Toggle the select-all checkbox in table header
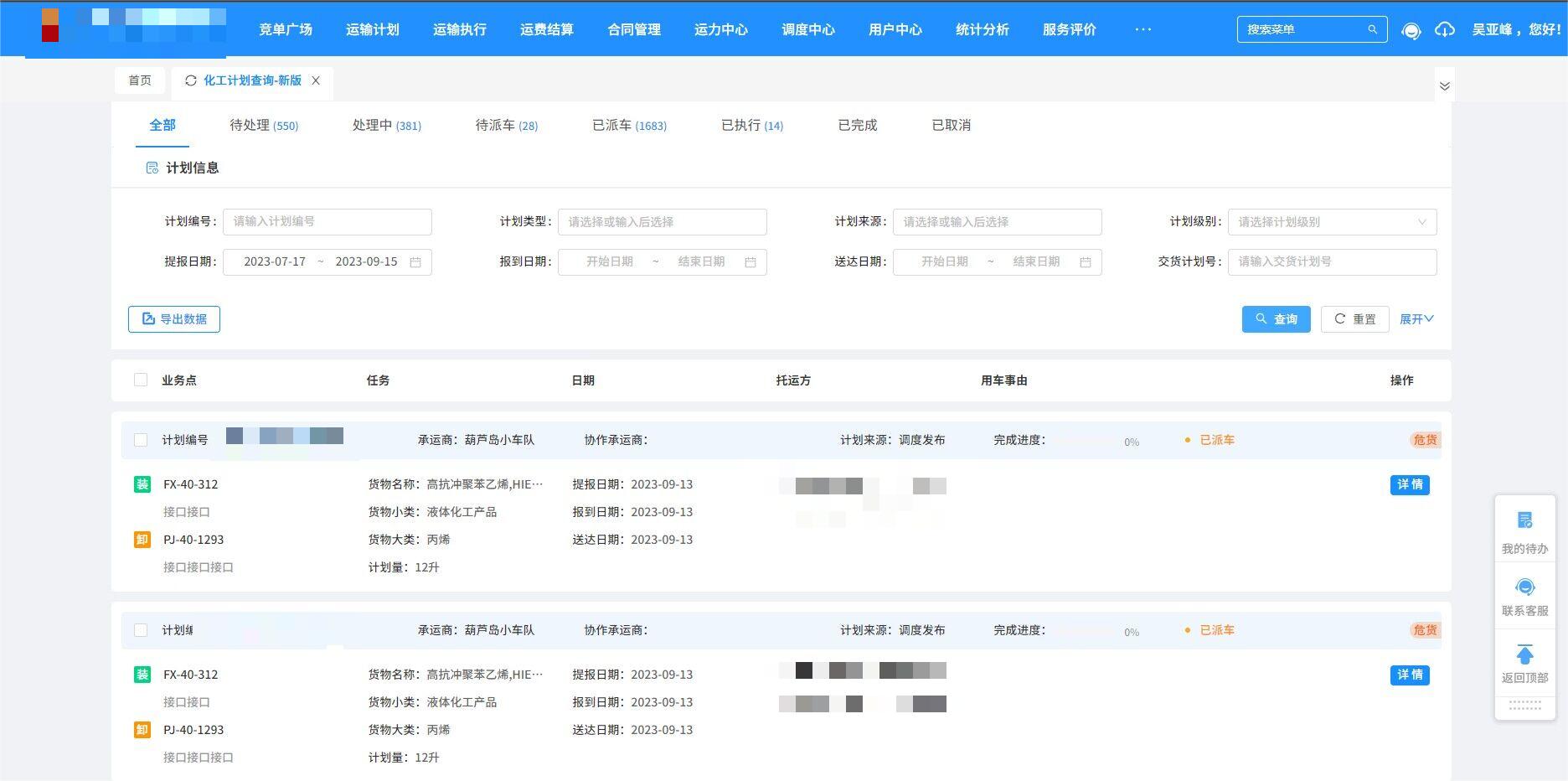 pyautogui.click(x=141, y=380)
